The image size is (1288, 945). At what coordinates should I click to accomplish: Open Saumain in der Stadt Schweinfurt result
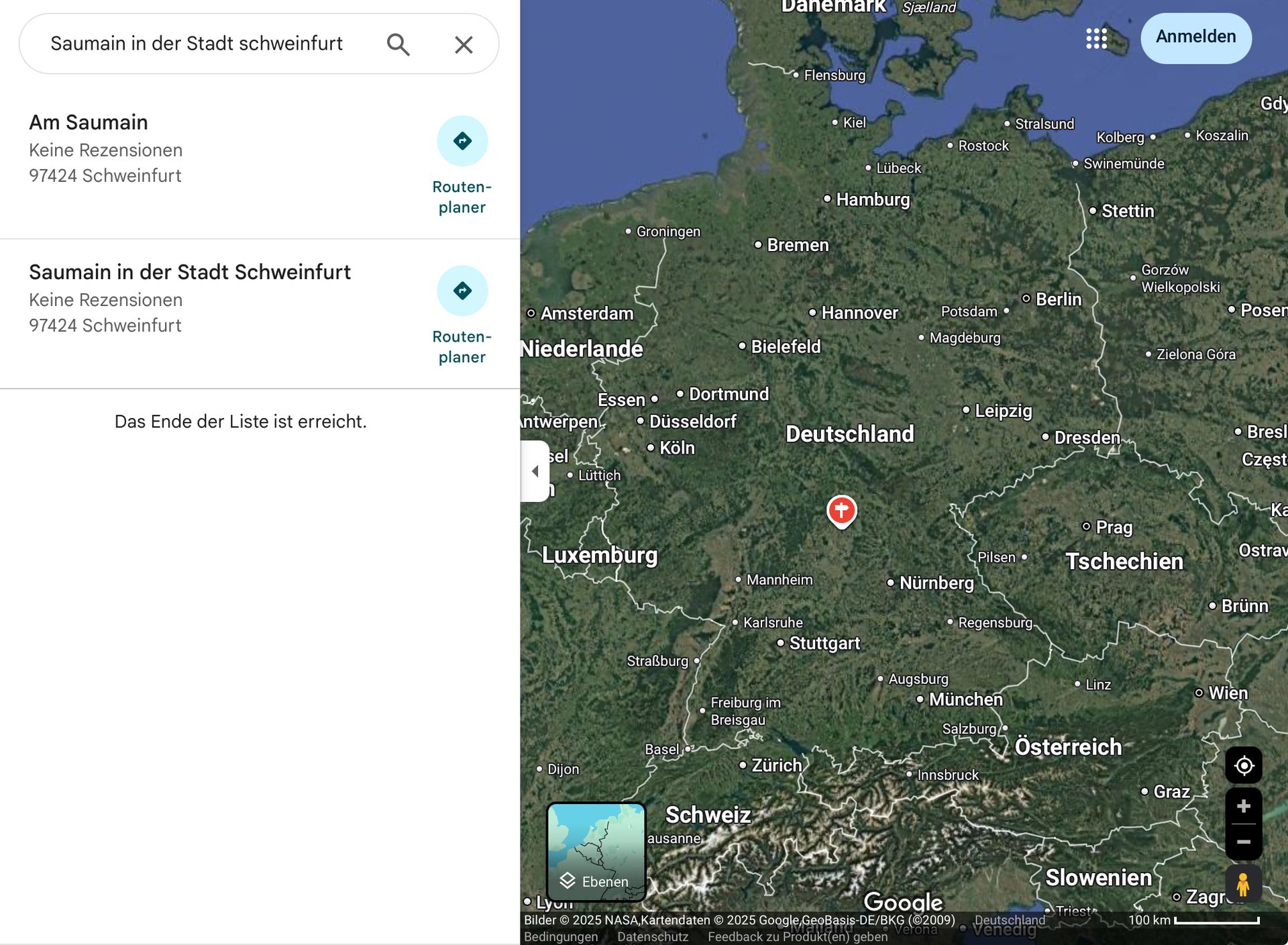point(189,272)
